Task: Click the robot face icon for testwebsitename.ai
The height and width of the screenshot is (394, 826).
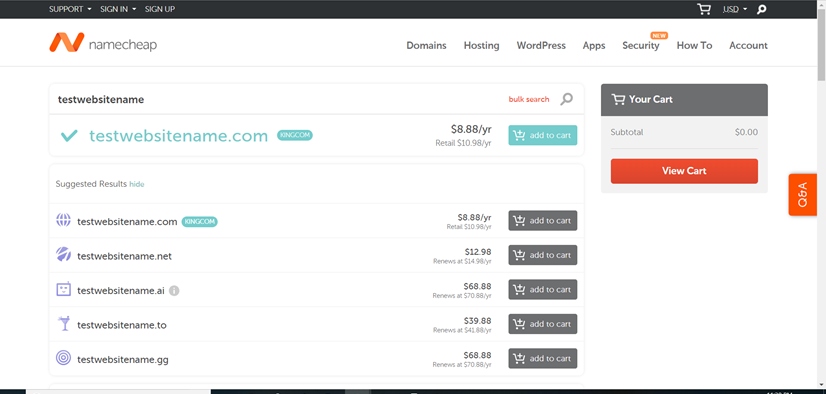Action: click(x=63, y=289)
